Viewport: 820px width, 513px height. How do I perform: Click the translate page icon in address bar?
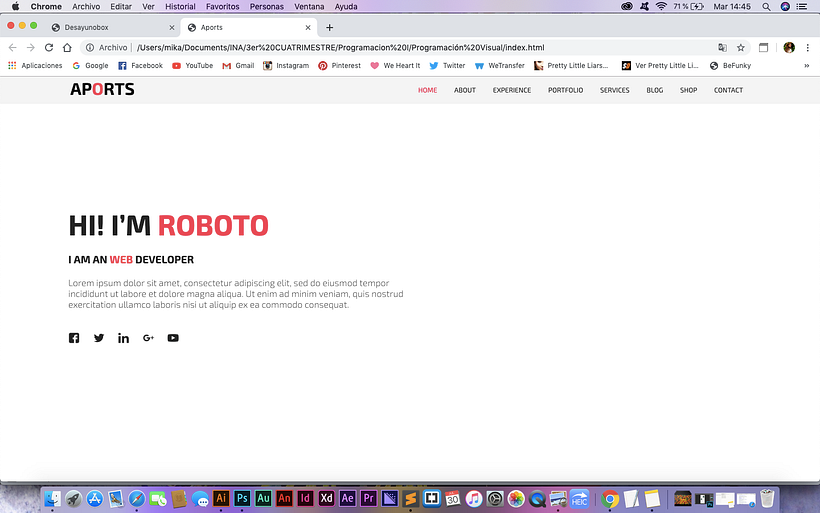[722, 48]
